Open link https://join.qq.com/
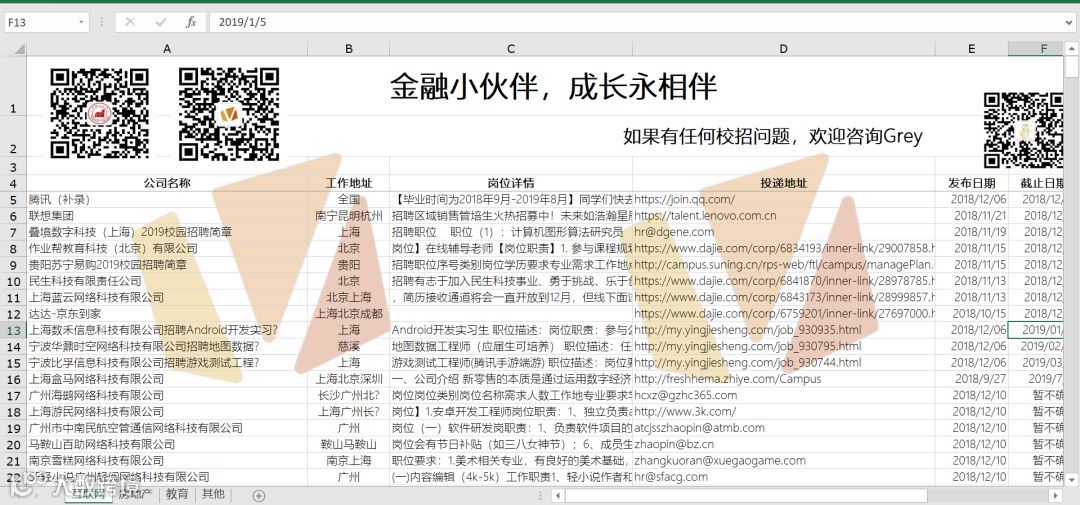 [x=685, y=200]
